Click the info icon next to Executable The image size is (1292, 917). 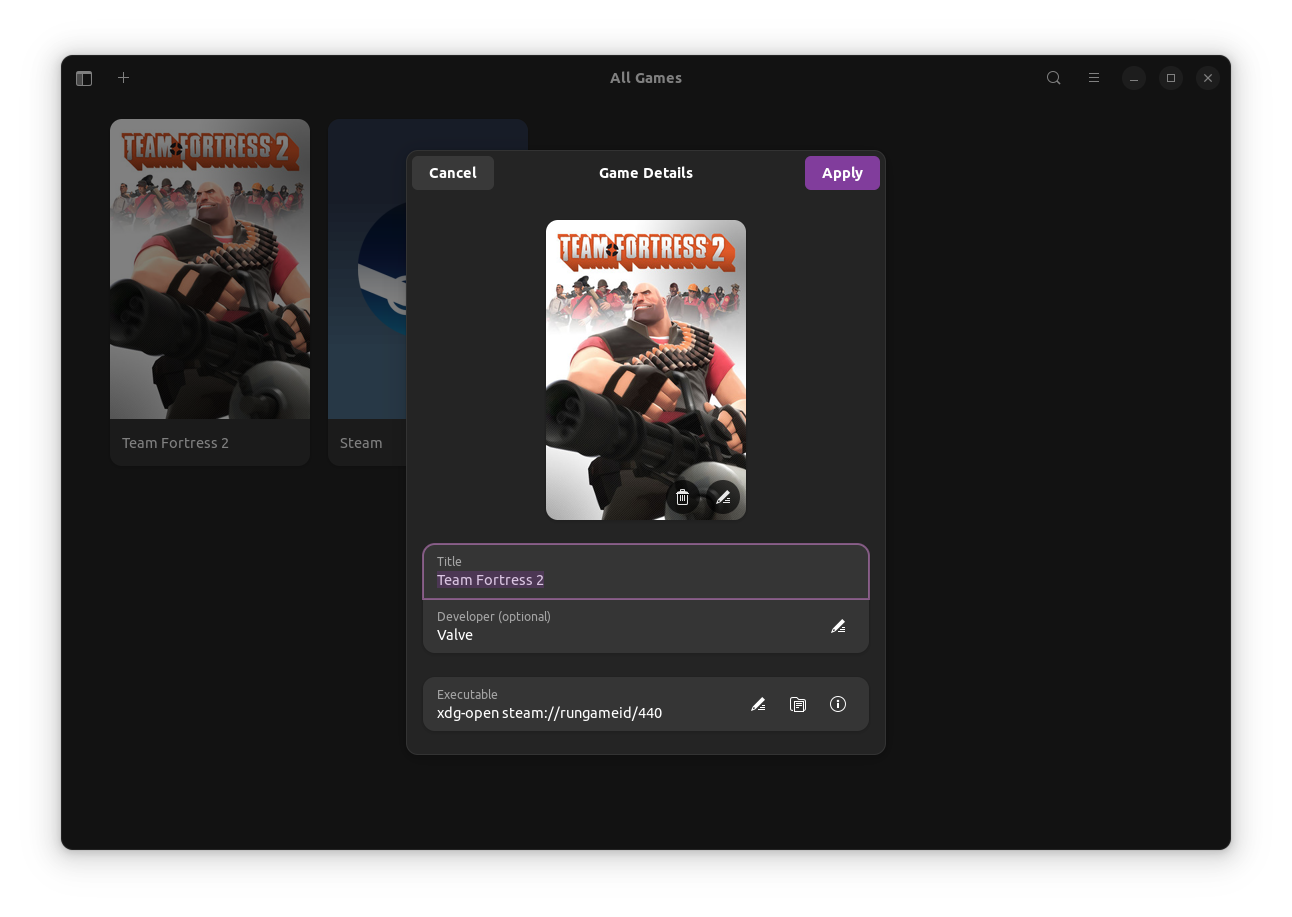point(838,704)
